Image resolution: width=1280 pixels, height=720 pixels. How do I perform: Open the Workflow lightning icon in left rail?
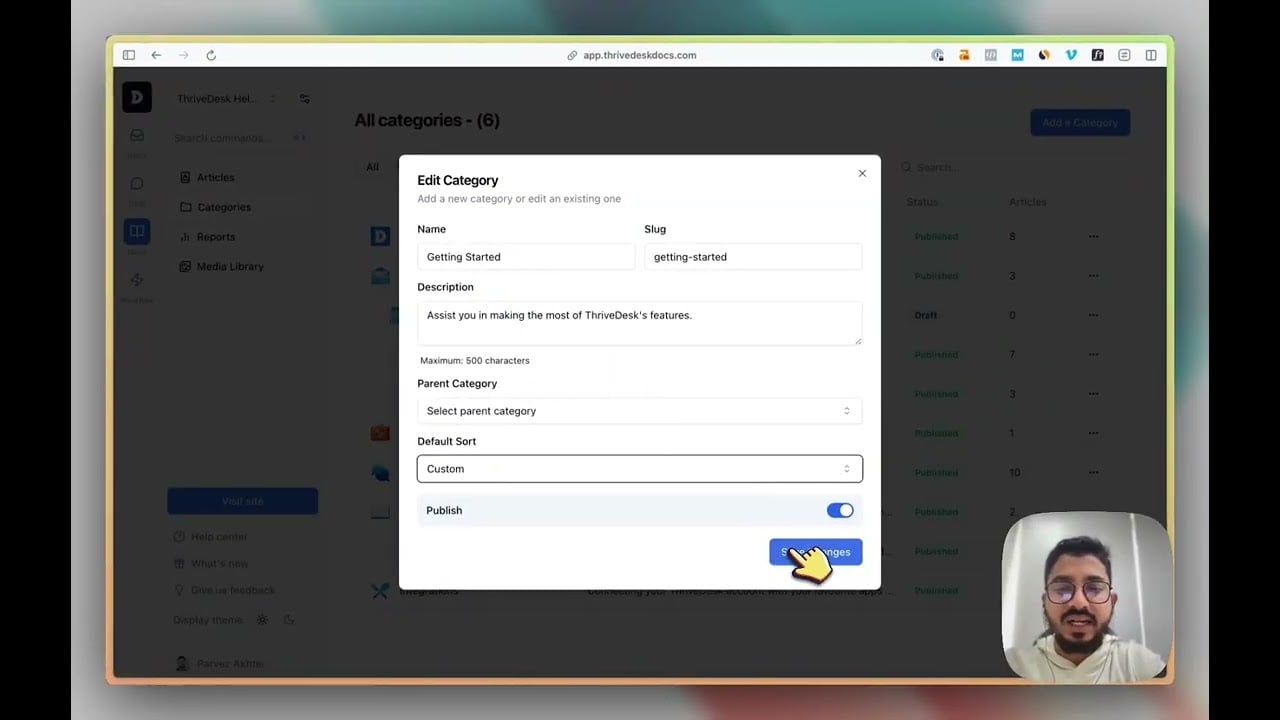click(x=137, y=280)
